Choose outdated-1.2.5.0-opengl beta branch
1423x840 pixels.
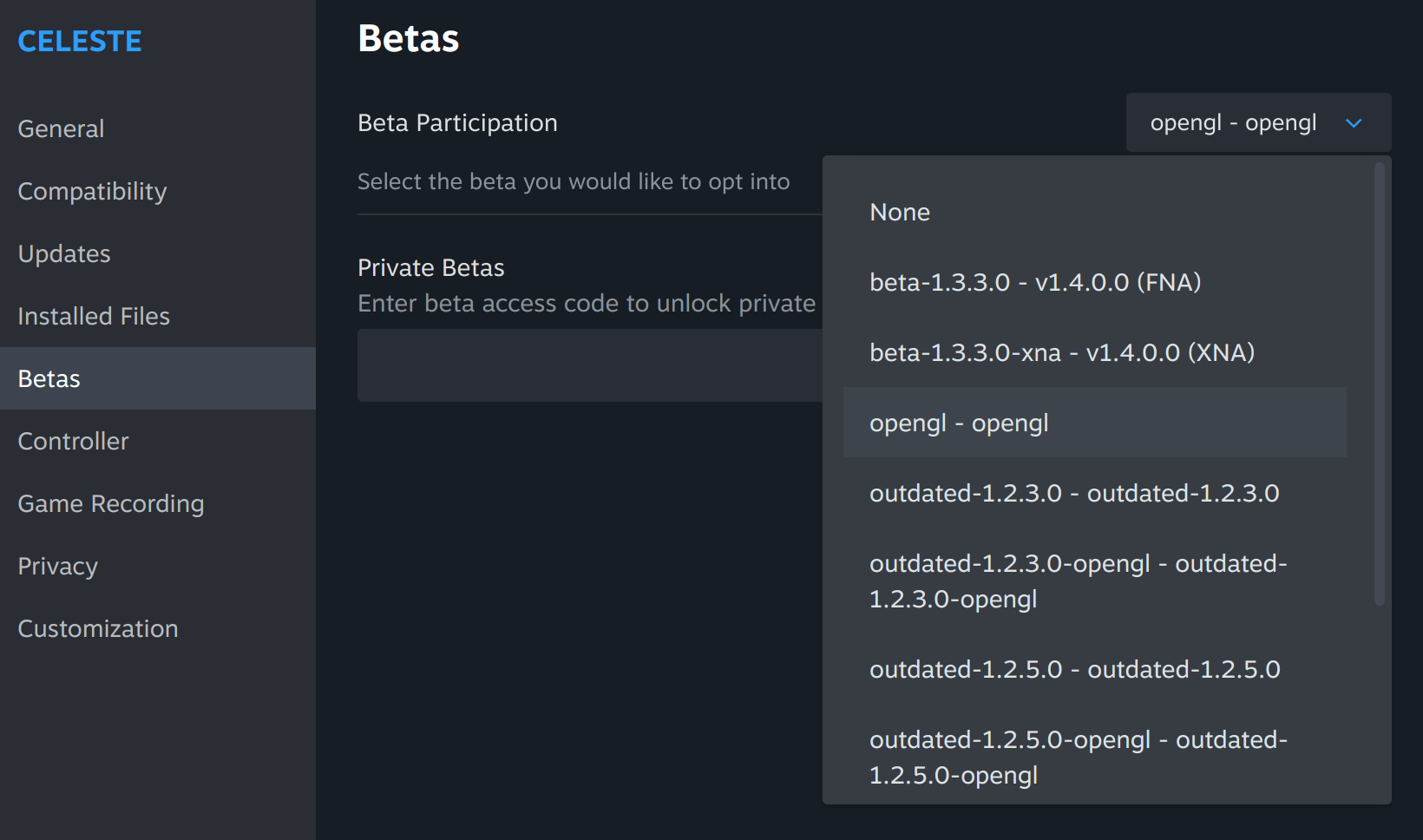click(x=1078, y=758)
